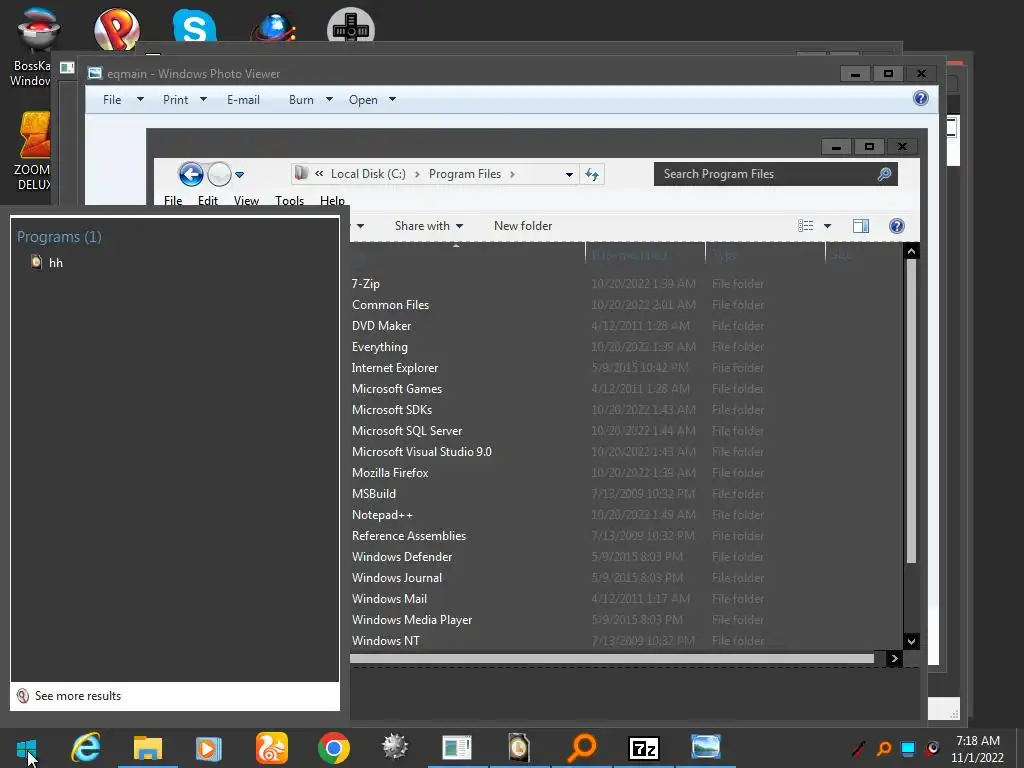Click the Programs (1) heading
The width and height of the screenshot is (1024, 768).
pos(59,236)
